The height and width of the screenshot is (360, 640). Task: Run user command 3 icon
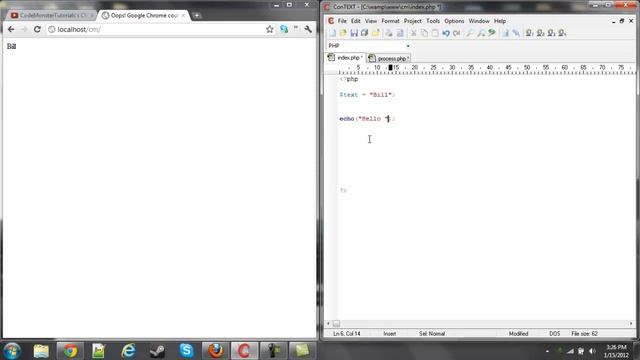(x=551, y=33)
